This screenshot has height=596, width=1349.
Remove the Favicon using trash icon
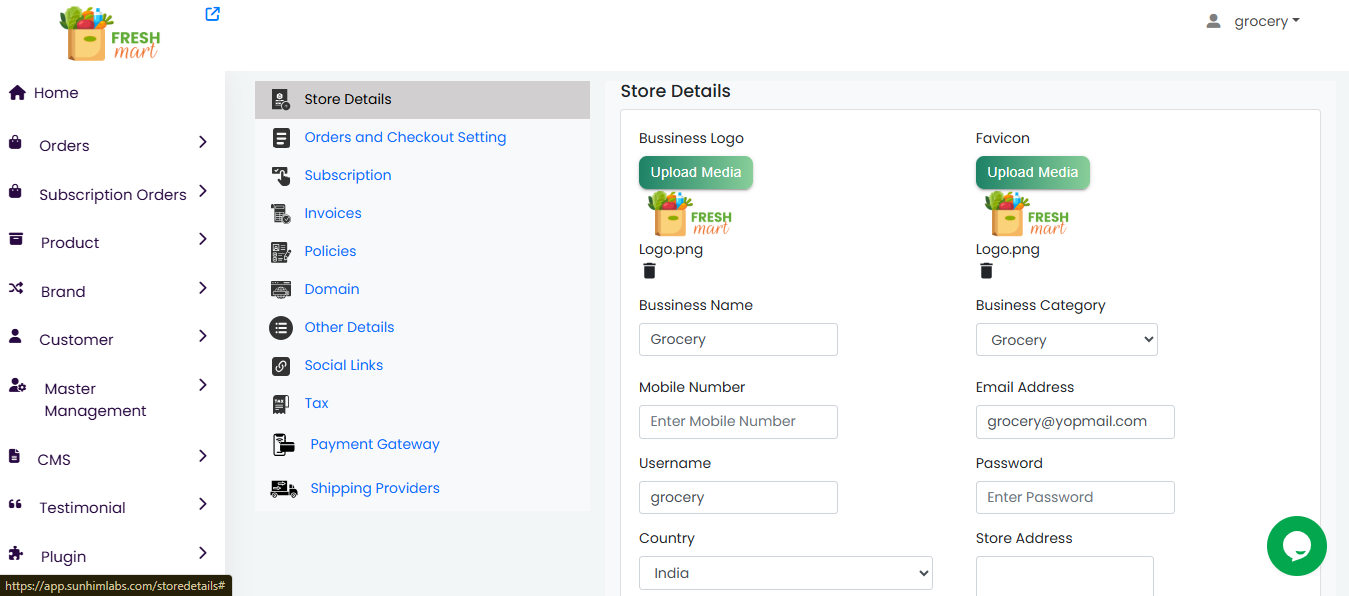coord(986,271)
